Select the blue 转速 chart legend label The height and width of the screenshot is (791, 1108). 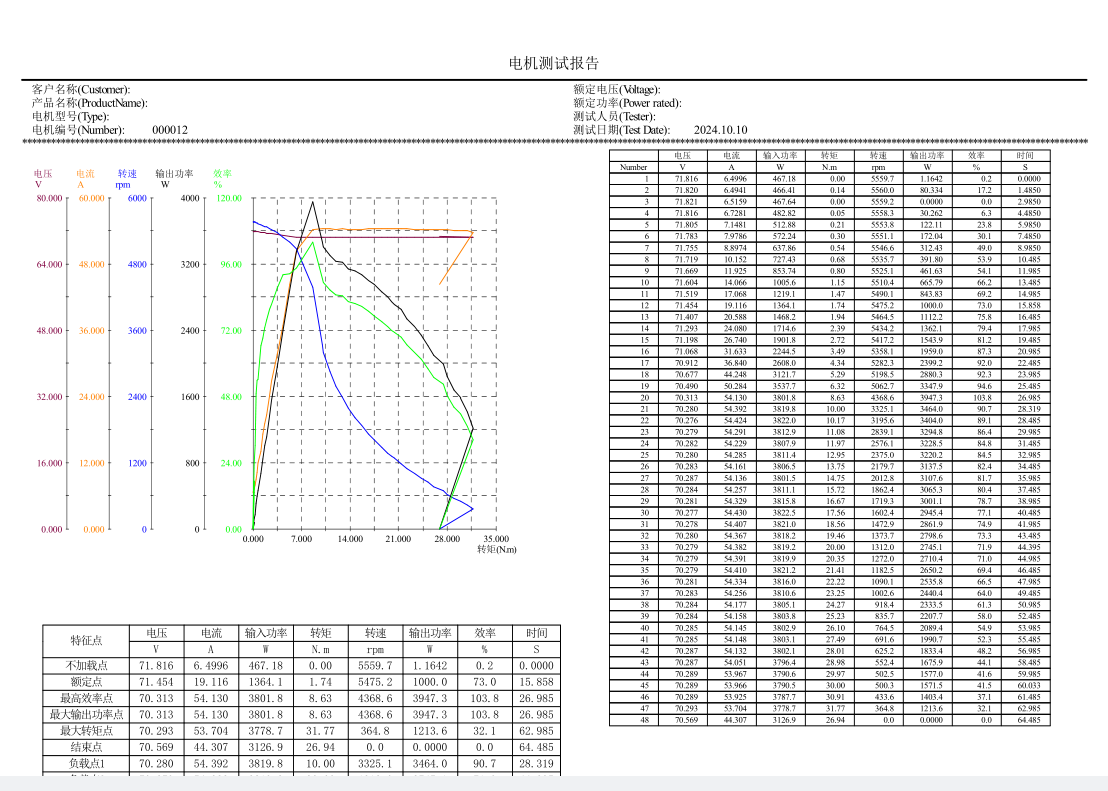point(127,174)
